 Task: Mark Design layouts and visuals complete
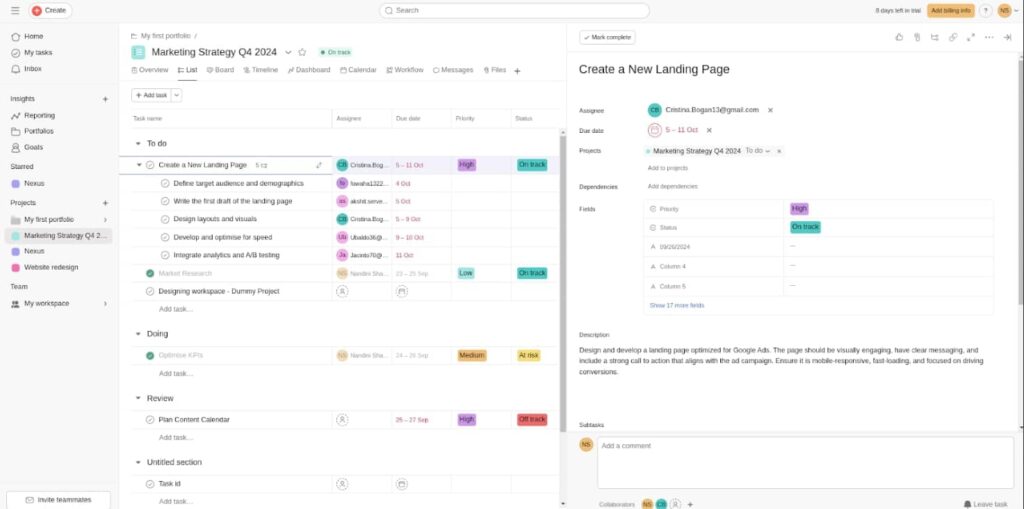[x=165, y=220]
